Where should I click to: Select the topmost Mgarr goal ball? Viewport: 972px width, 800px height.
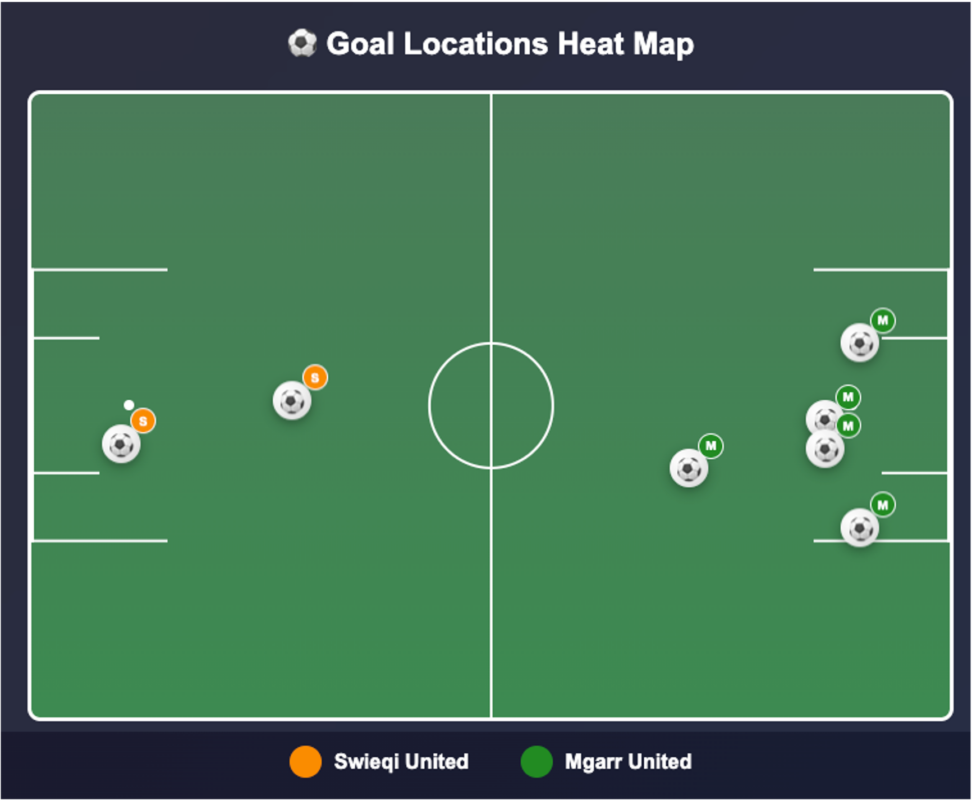click(860, 343)
